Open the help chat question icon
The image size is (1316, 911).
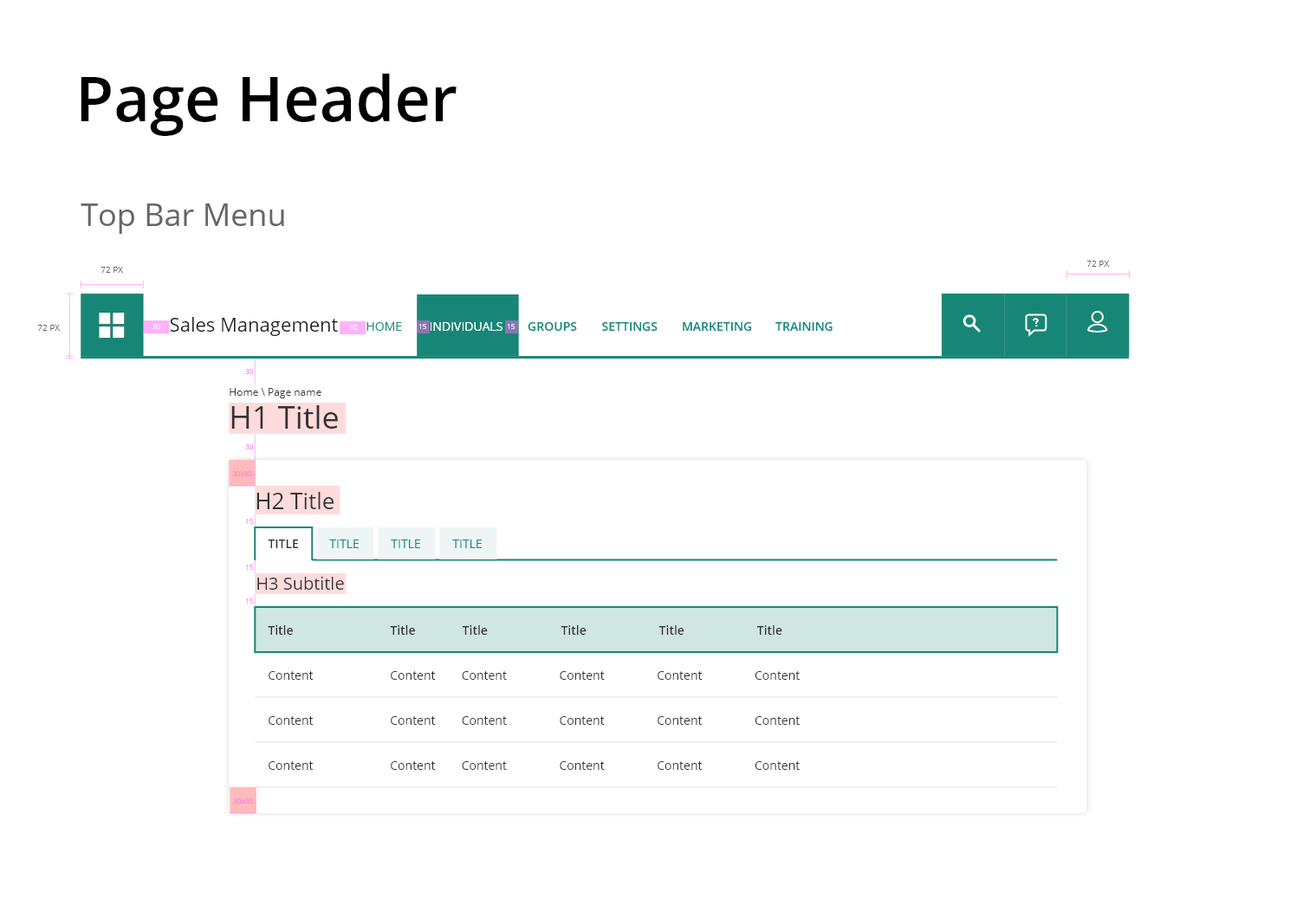(x=1035, y=324)
